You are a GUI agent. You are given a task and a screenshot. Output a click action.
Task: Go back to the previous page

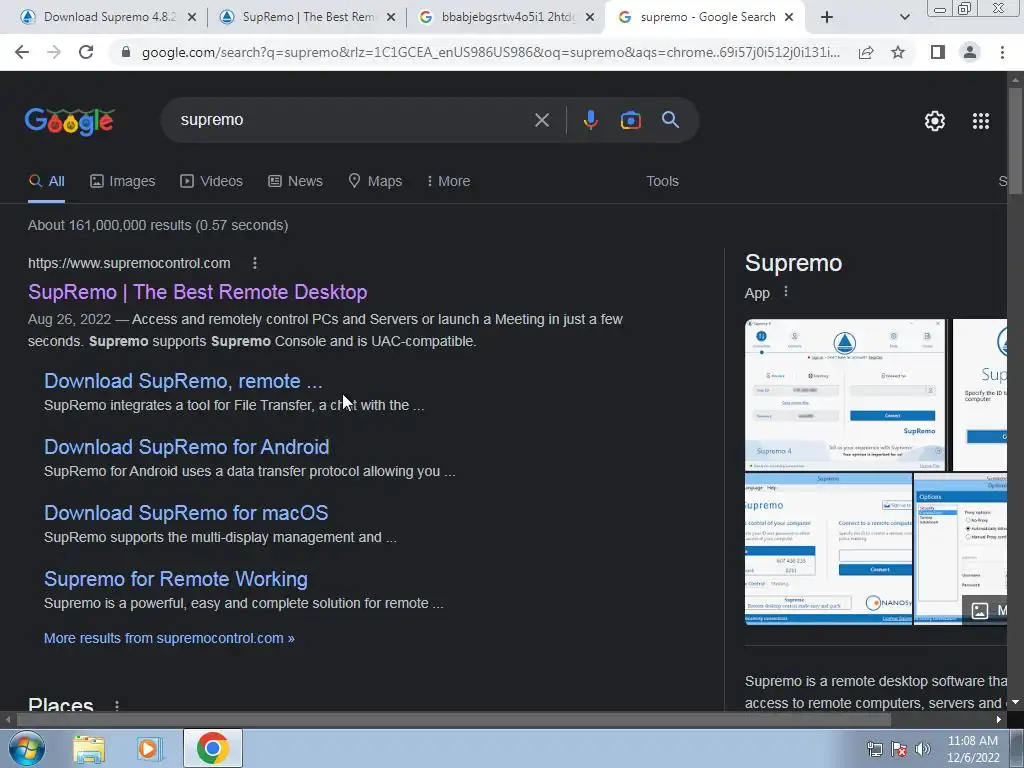point(22,52)
